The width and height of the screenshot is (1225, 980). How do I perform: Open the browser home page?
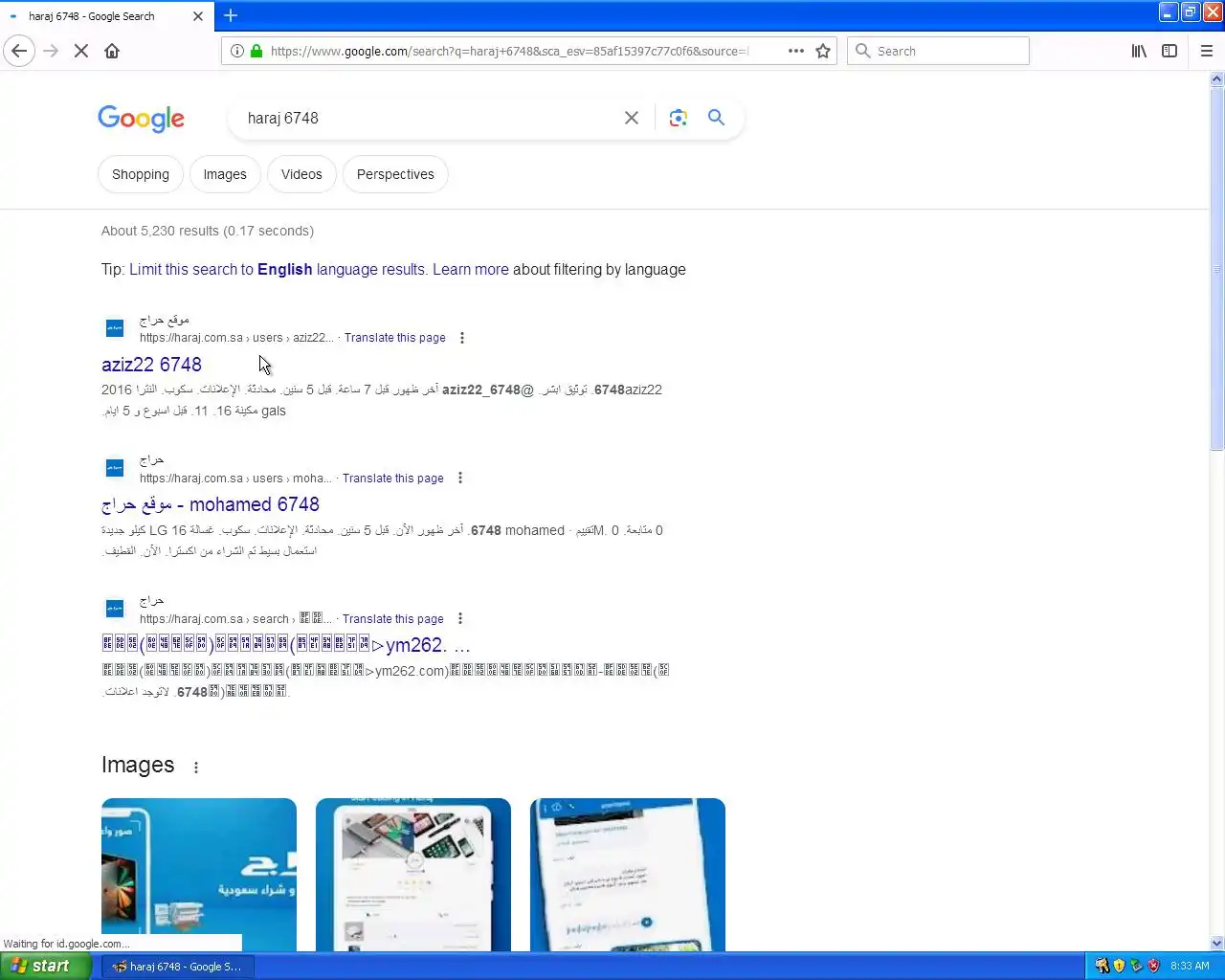pos(112,51)
